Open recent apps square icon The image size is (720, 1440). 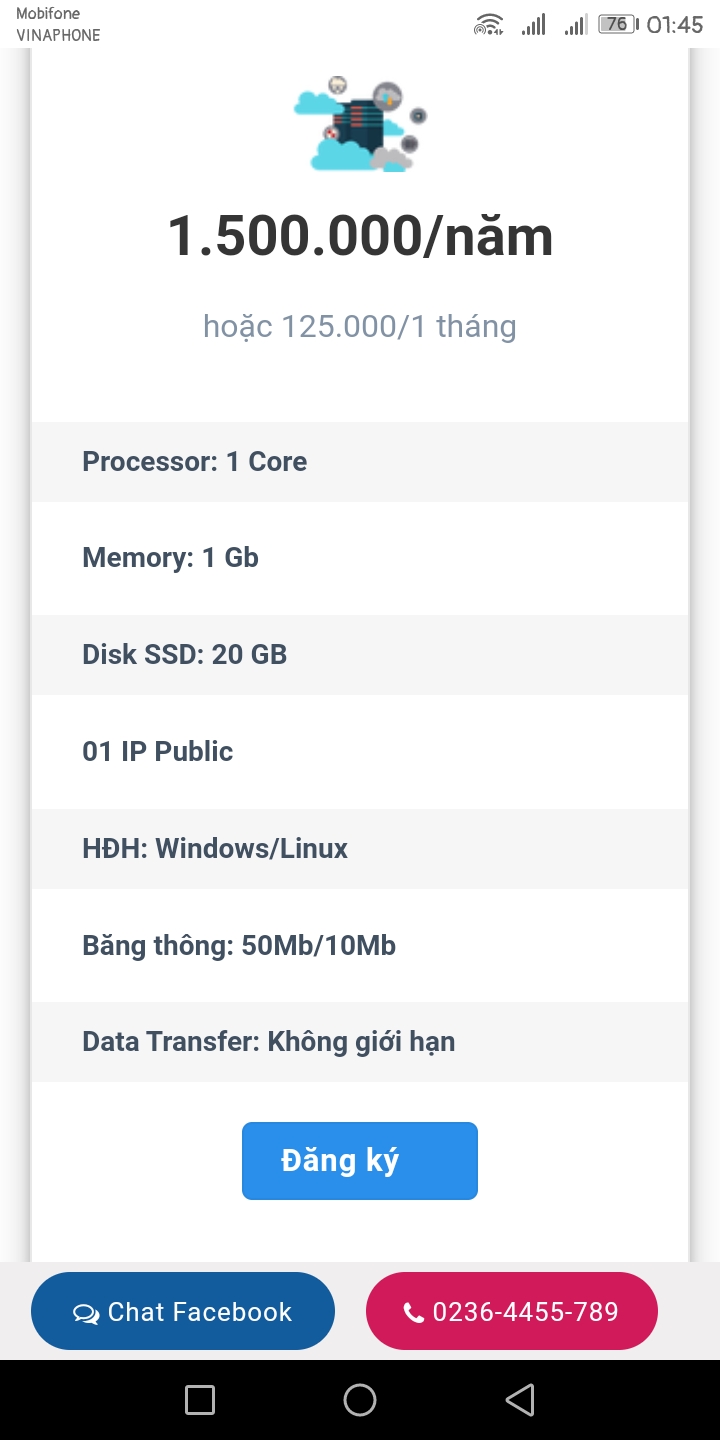tap(200, 1400)
